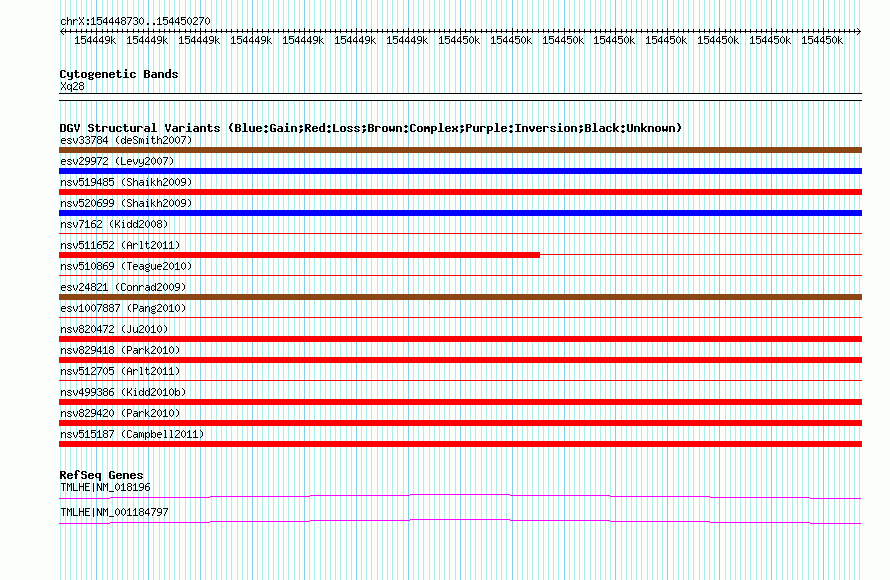Select the Cytogenetic Bands track heading

click(119, 74)
